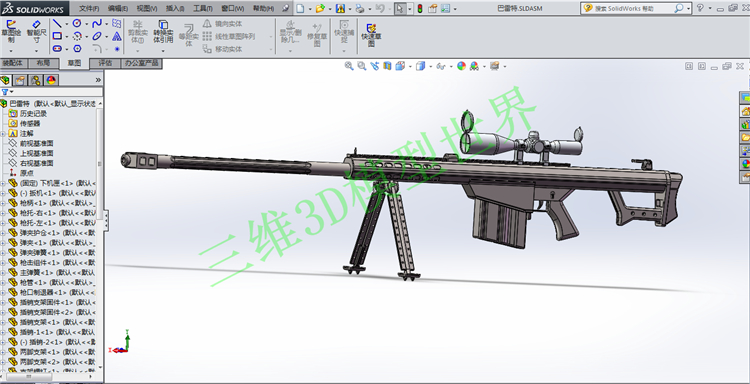Open the 视图(V) menu
Viewport: 750px width, 384px height.
pyautogui.click(x=147, y=8)
